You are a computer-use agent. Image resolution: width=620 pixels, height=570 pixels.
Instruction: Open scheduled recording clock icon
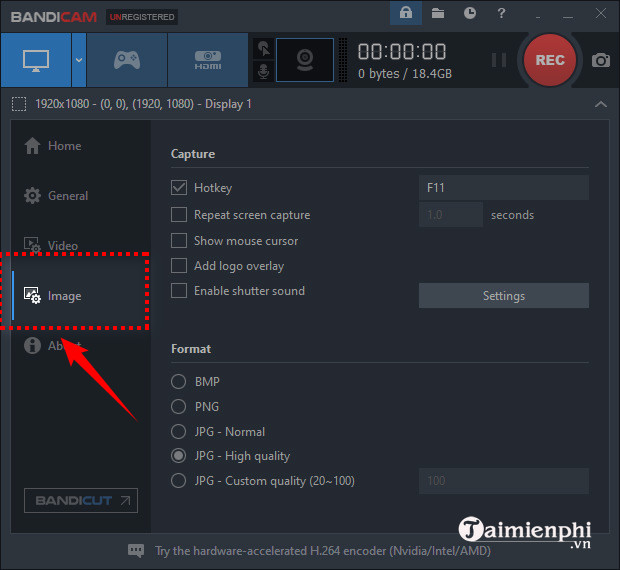click(470, 13)
